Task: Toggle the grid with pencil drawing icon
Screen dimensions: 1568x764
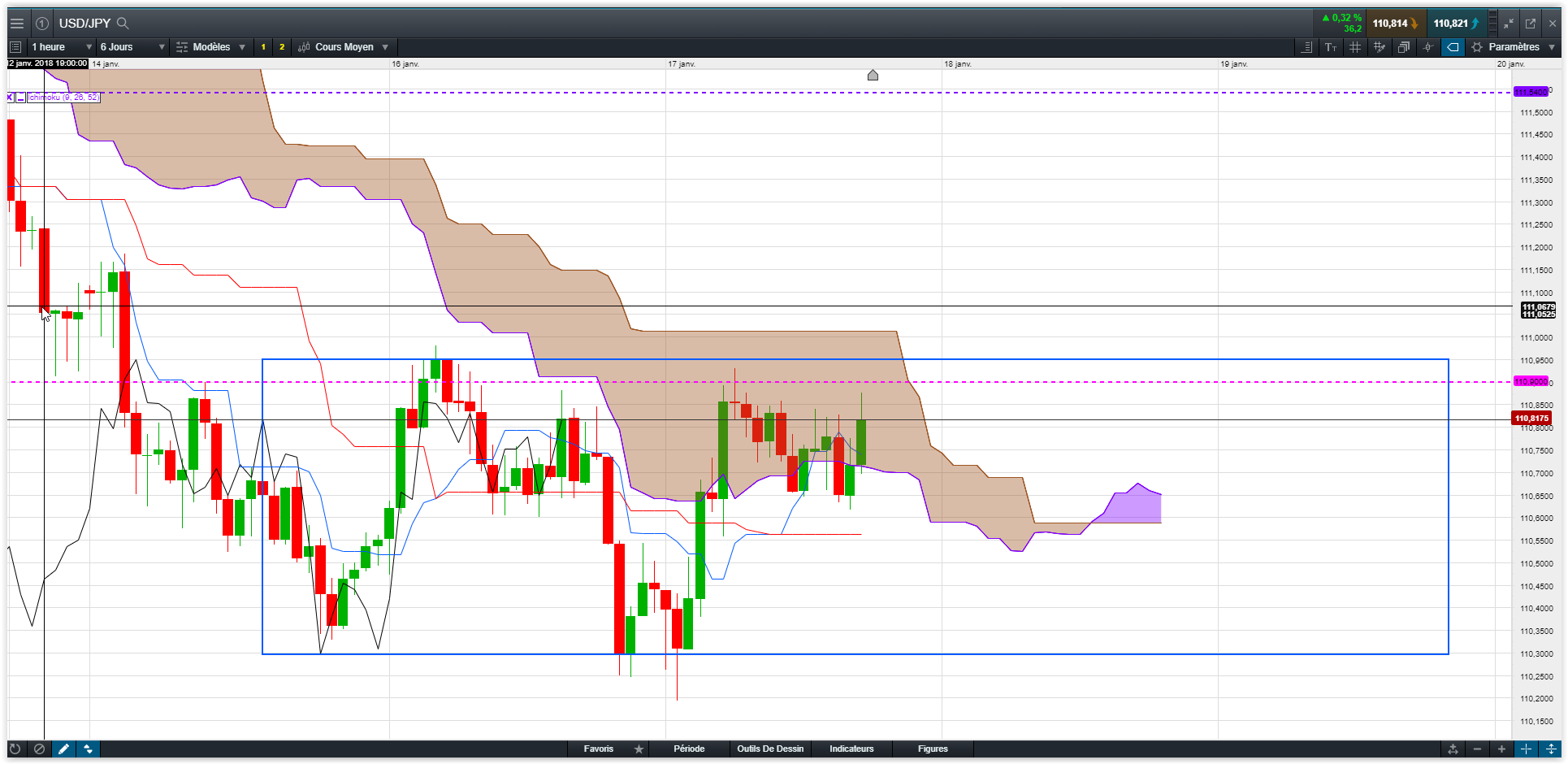Action: (x=1380, y=47)
